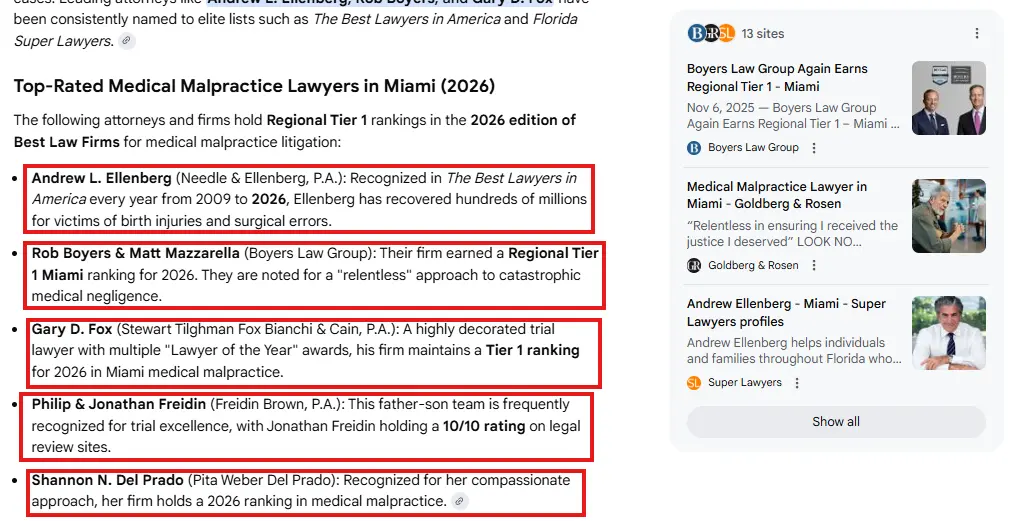The image size is (1013, 521).
Task: Click the stacked site favicons beside 13 sites
Action: pyautogui.click(x=711, y=33)
